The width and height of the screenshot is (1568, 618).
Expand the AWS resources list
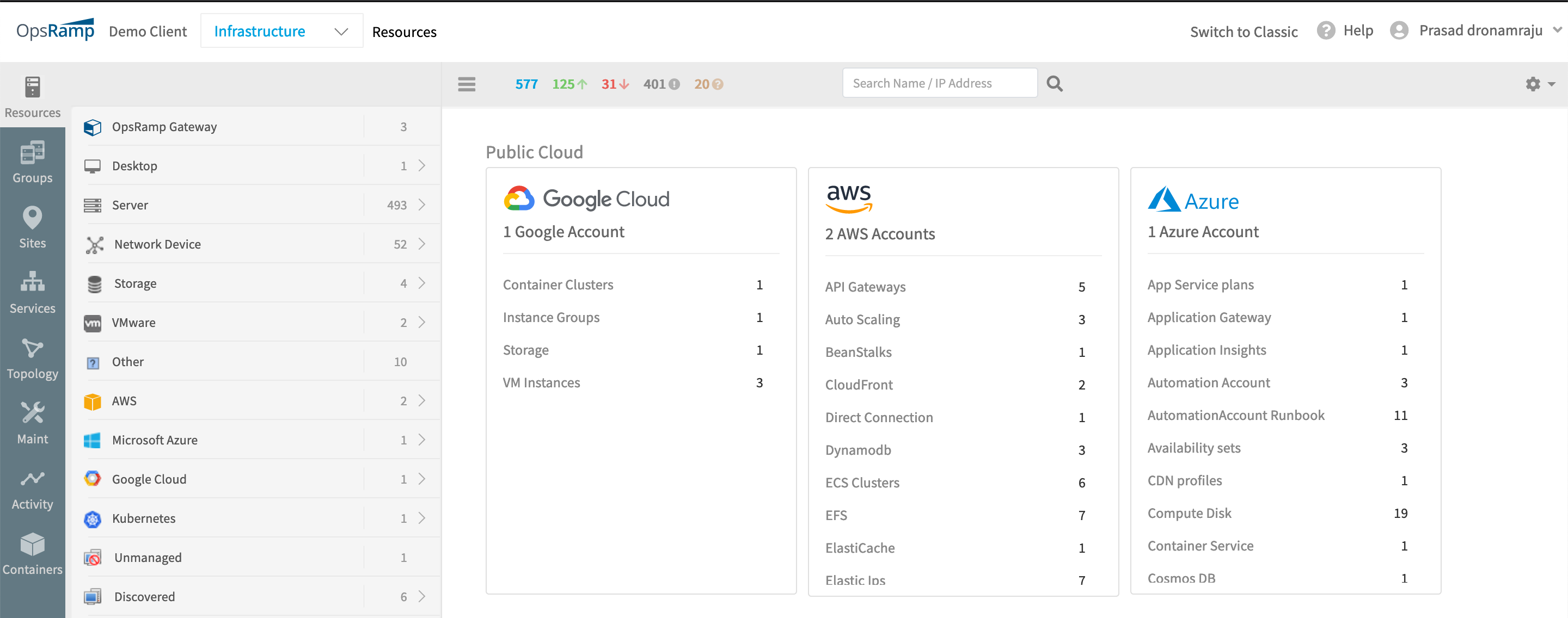(x=424, y=400)
